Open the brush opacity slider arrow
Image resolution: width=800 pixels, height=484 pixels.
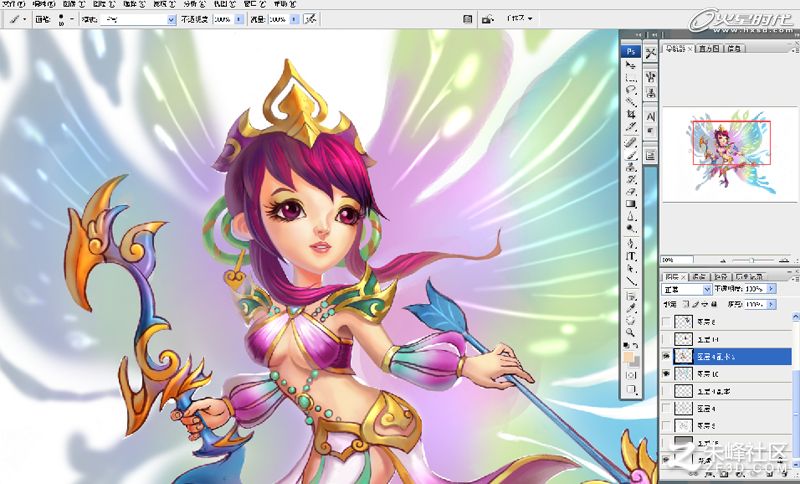coord(239,19)
